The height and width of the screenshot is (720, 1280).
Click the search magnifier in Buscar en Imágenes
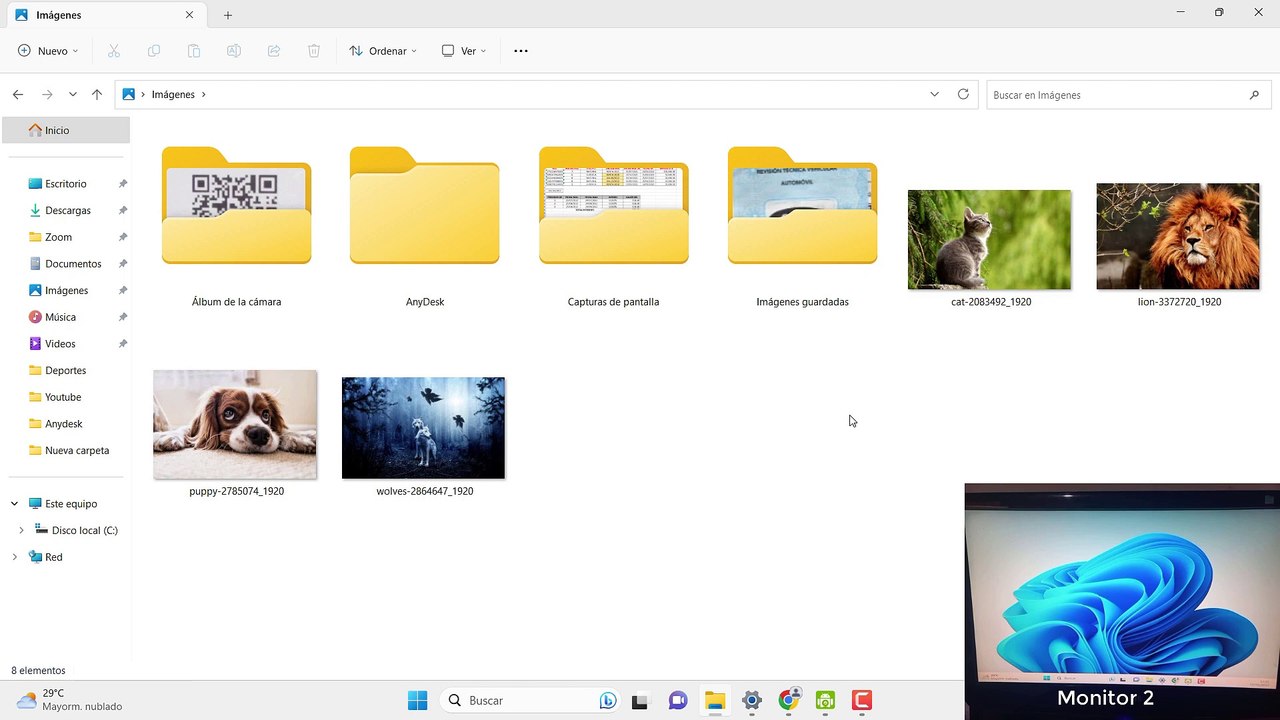[1254, 95]
